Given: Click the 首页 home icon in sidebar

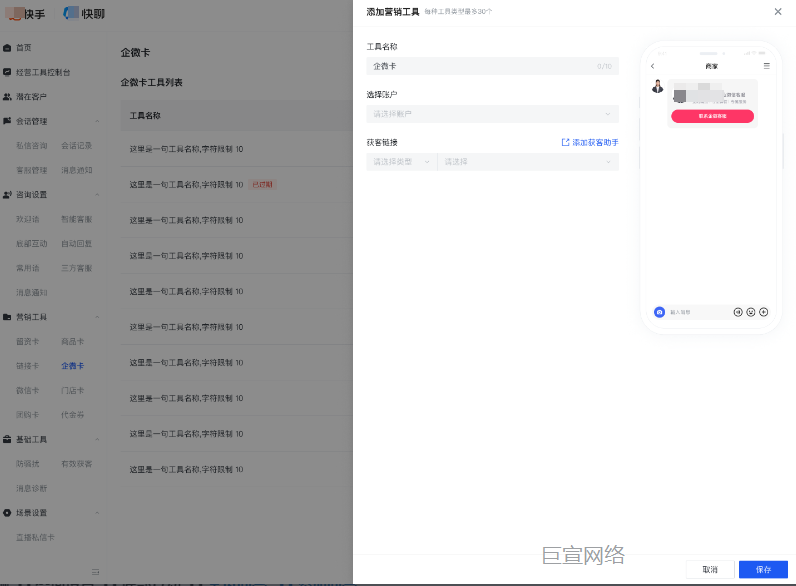Looking at the screenshot, I should pyautogui.click(x=7, y=48).
